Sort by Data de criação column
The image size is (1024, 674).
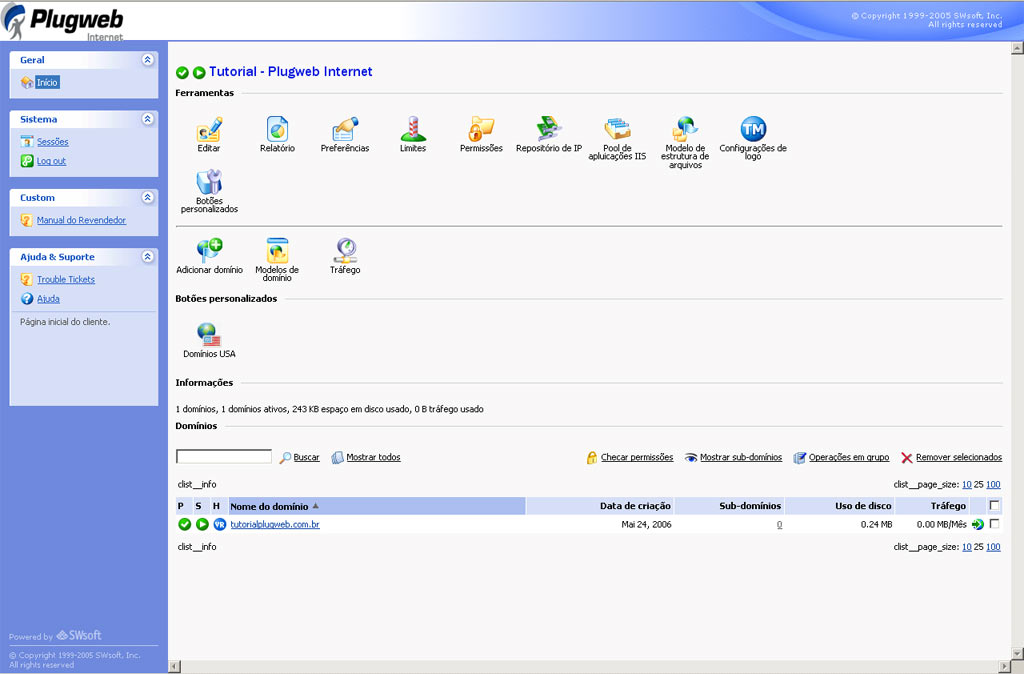tap(635, 506)
